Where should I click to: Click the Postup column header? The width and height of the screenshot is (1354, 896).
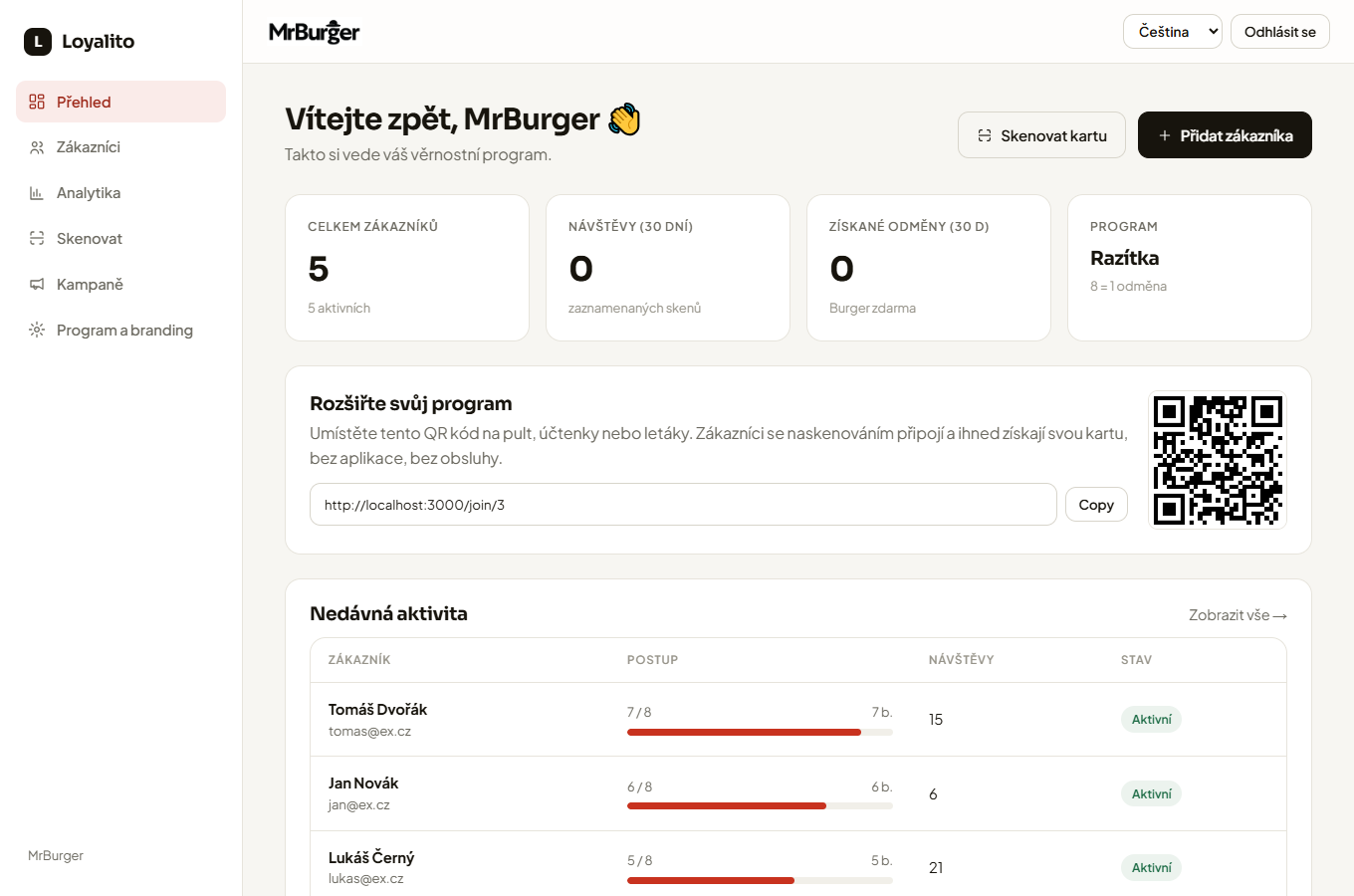(652, 660)
